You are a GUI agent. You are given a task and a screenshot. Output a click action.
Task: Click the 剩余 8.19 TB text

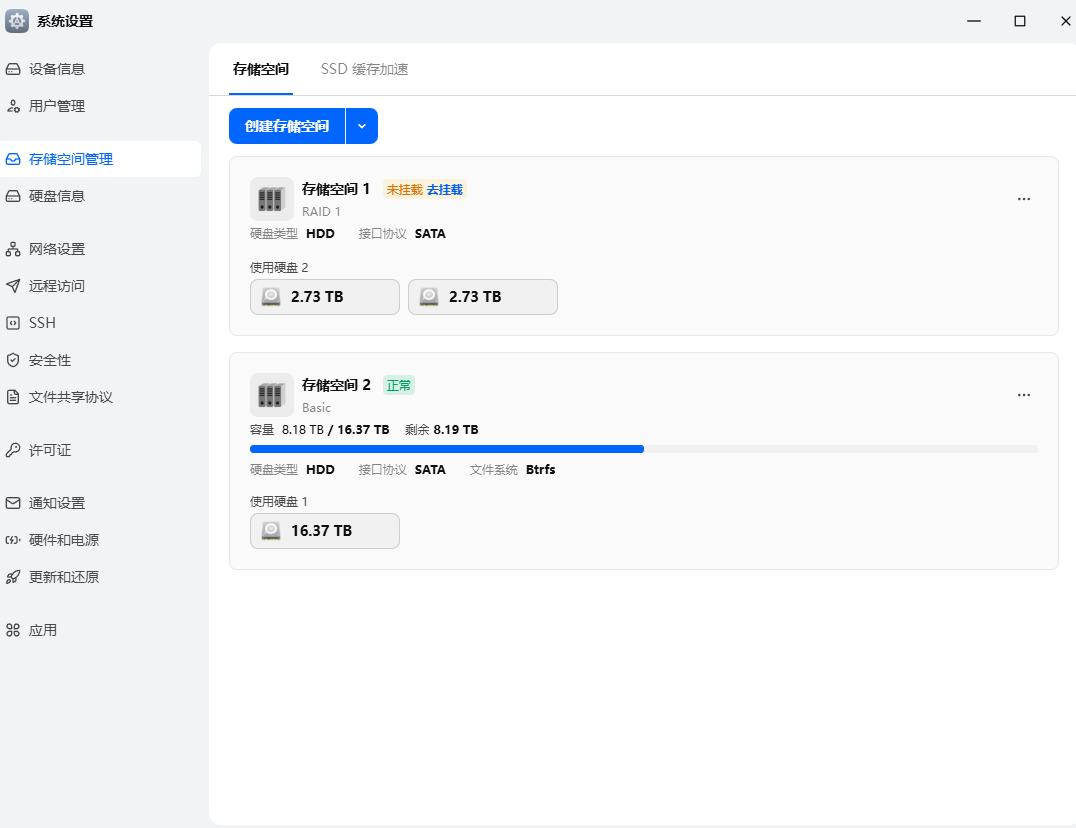[442, 430]
